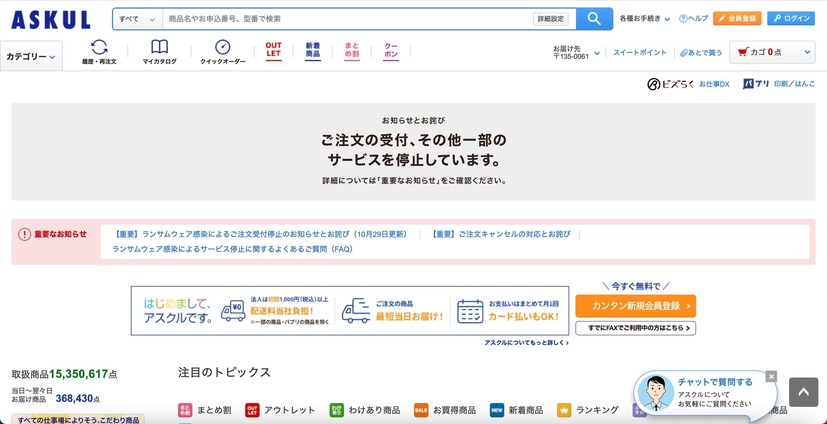Open the OUTLET icon
Screen dimensions: 827x424
pos(273,51)
